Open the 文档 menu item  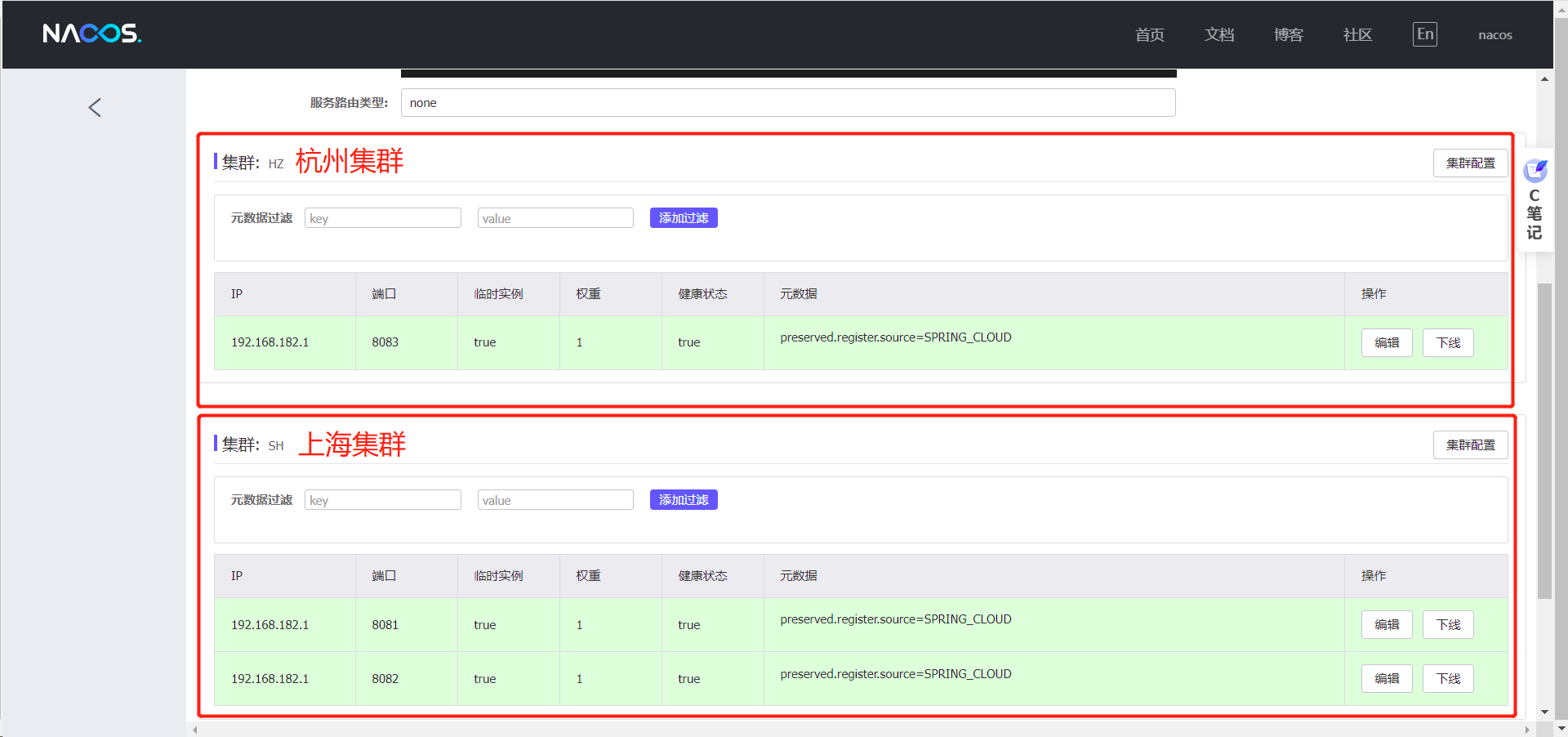pos(1219,34)
